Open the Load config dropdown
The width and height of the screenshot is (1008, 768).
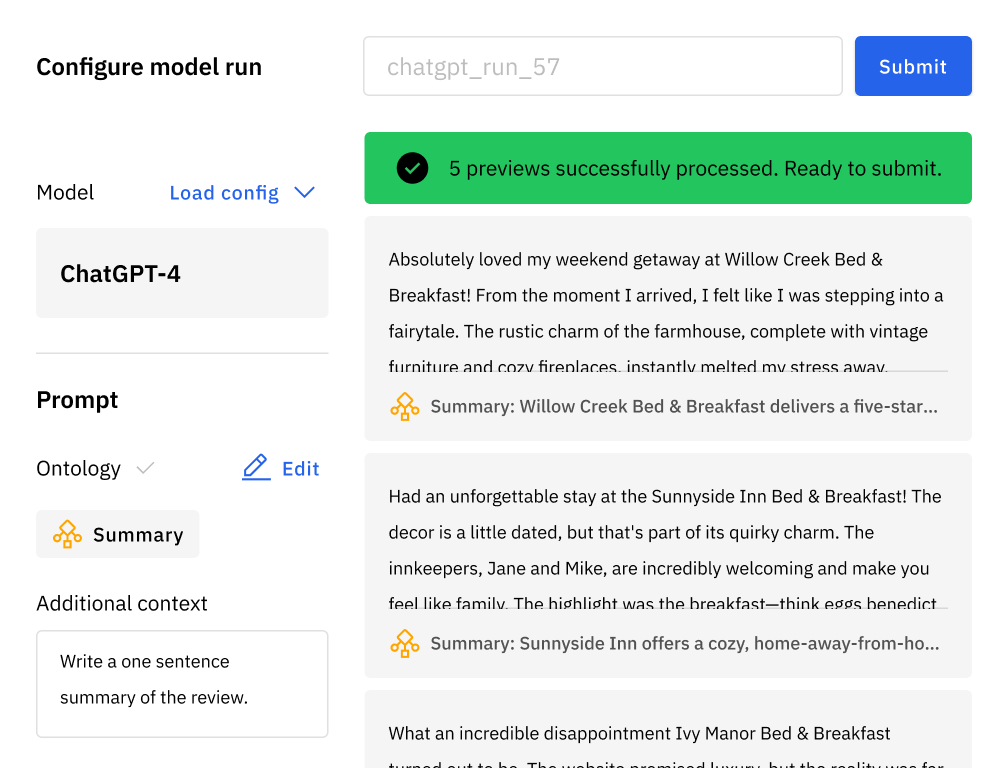coord(242,193)
